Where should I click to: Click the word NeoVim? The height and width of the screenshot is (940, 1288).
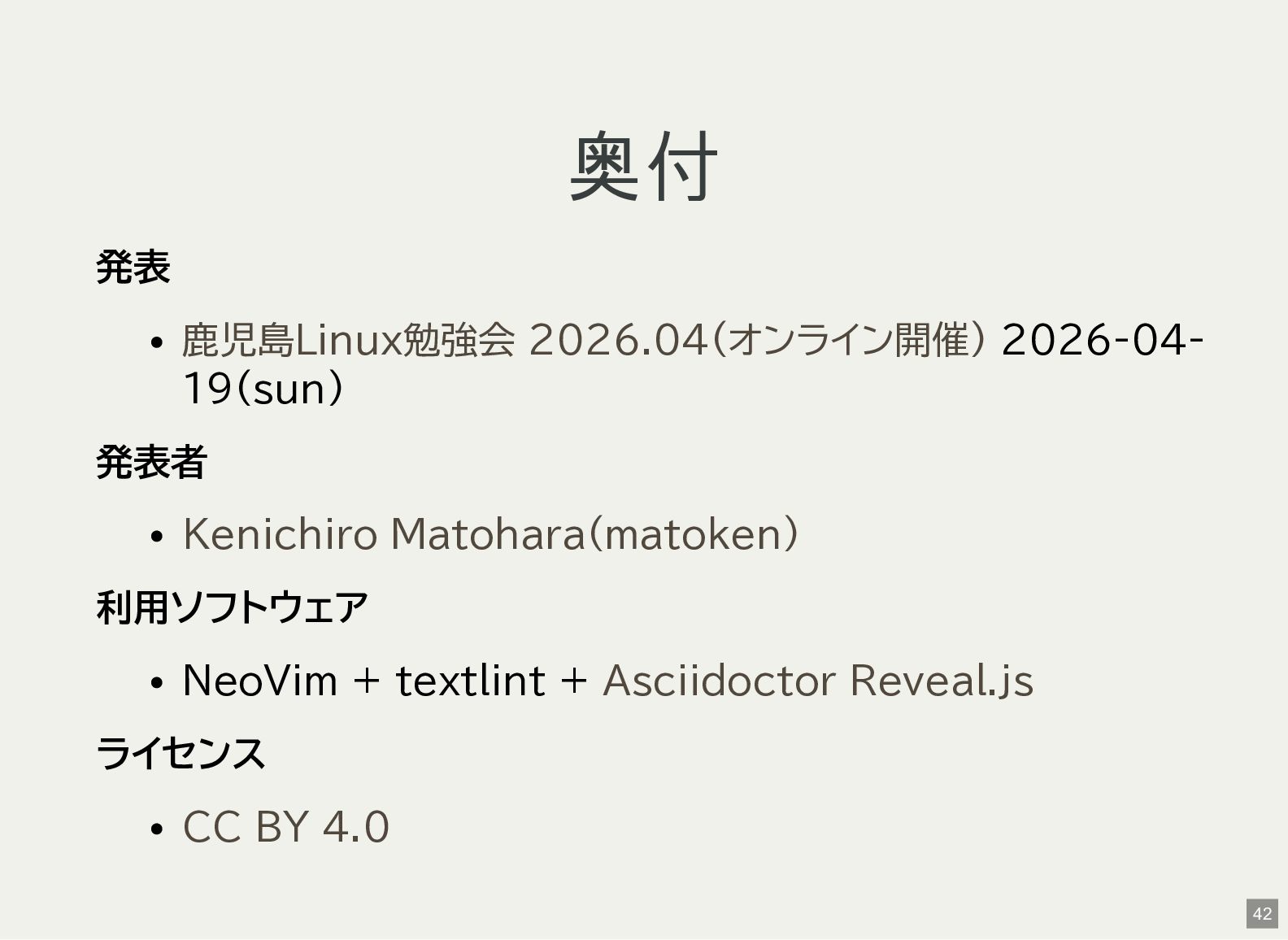point(259,681)
